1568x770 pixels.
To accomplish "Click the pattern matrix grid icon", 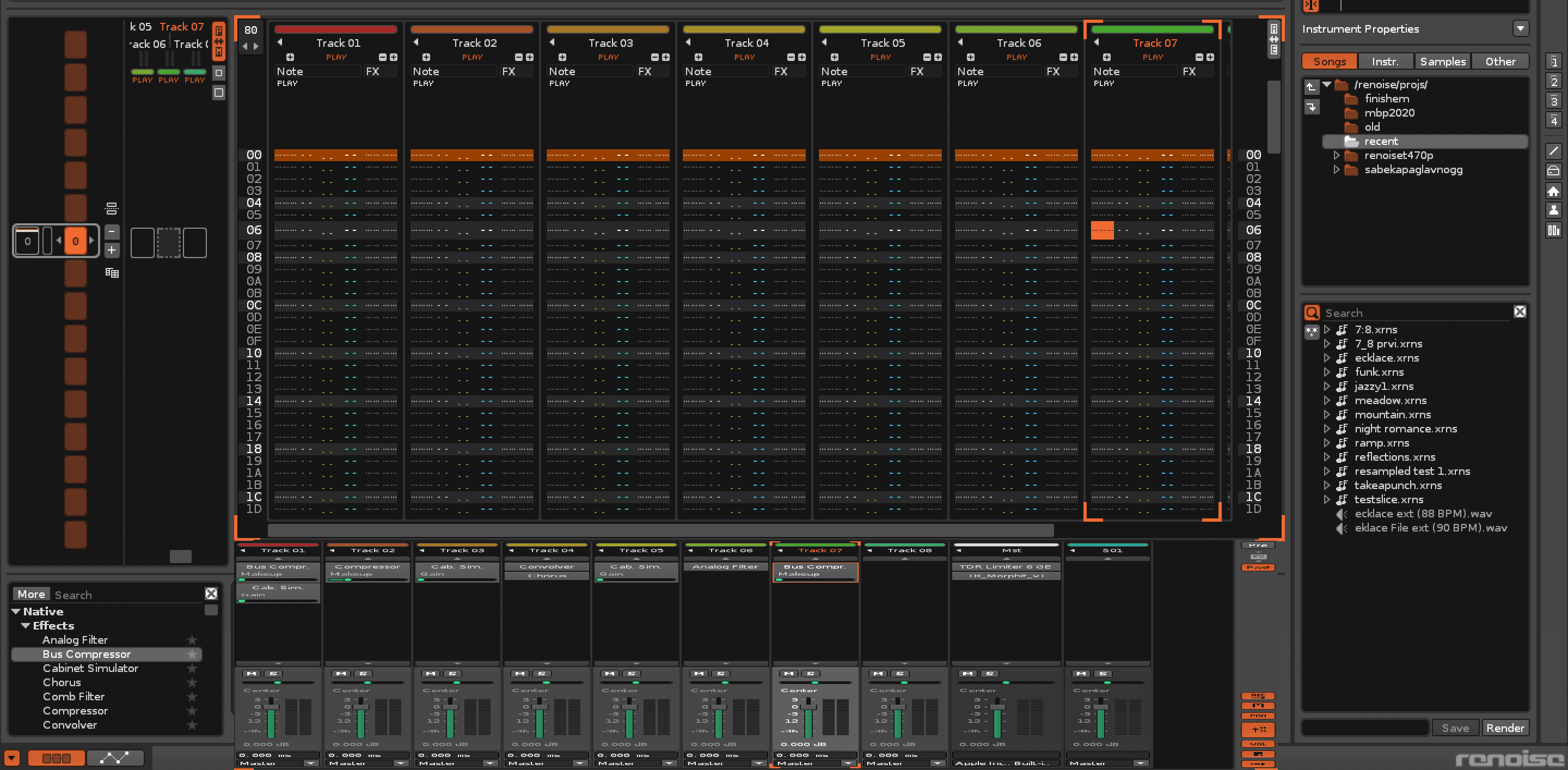I will click(112, 273).
